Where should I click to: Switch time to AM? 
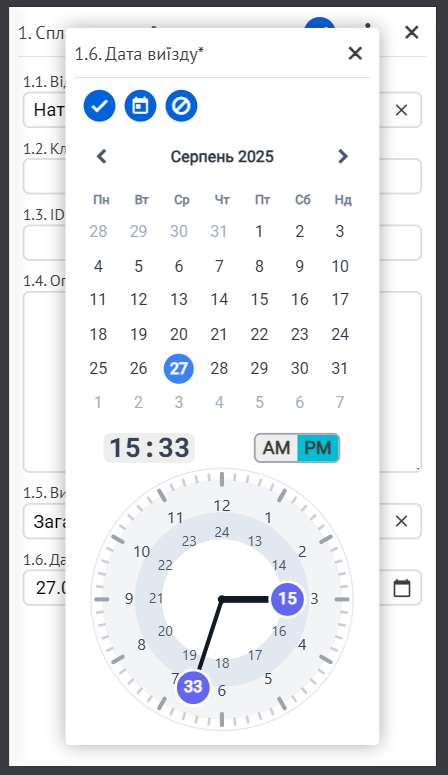click(x=276, y=448)
